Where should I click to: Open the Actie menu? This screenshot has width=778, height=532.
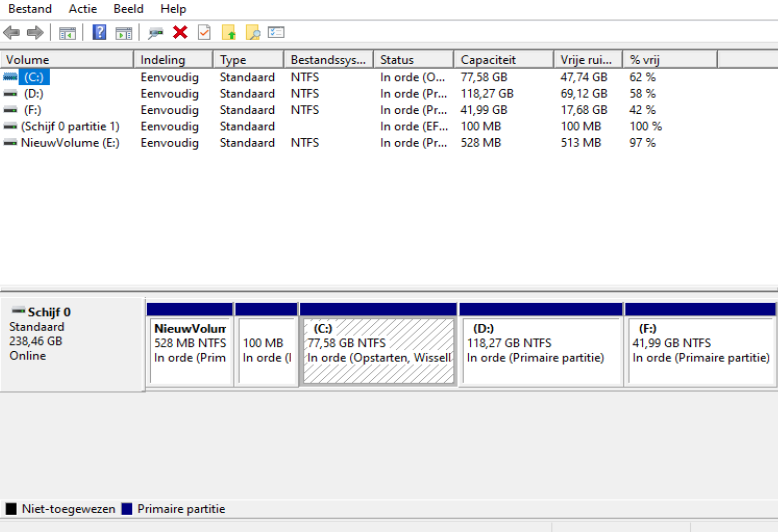pyautogui.click(x=83, y=9)
